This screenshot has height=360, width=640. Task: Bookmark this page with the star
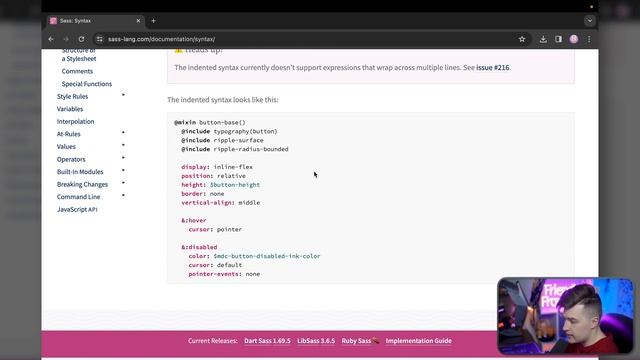pos(522,39)
